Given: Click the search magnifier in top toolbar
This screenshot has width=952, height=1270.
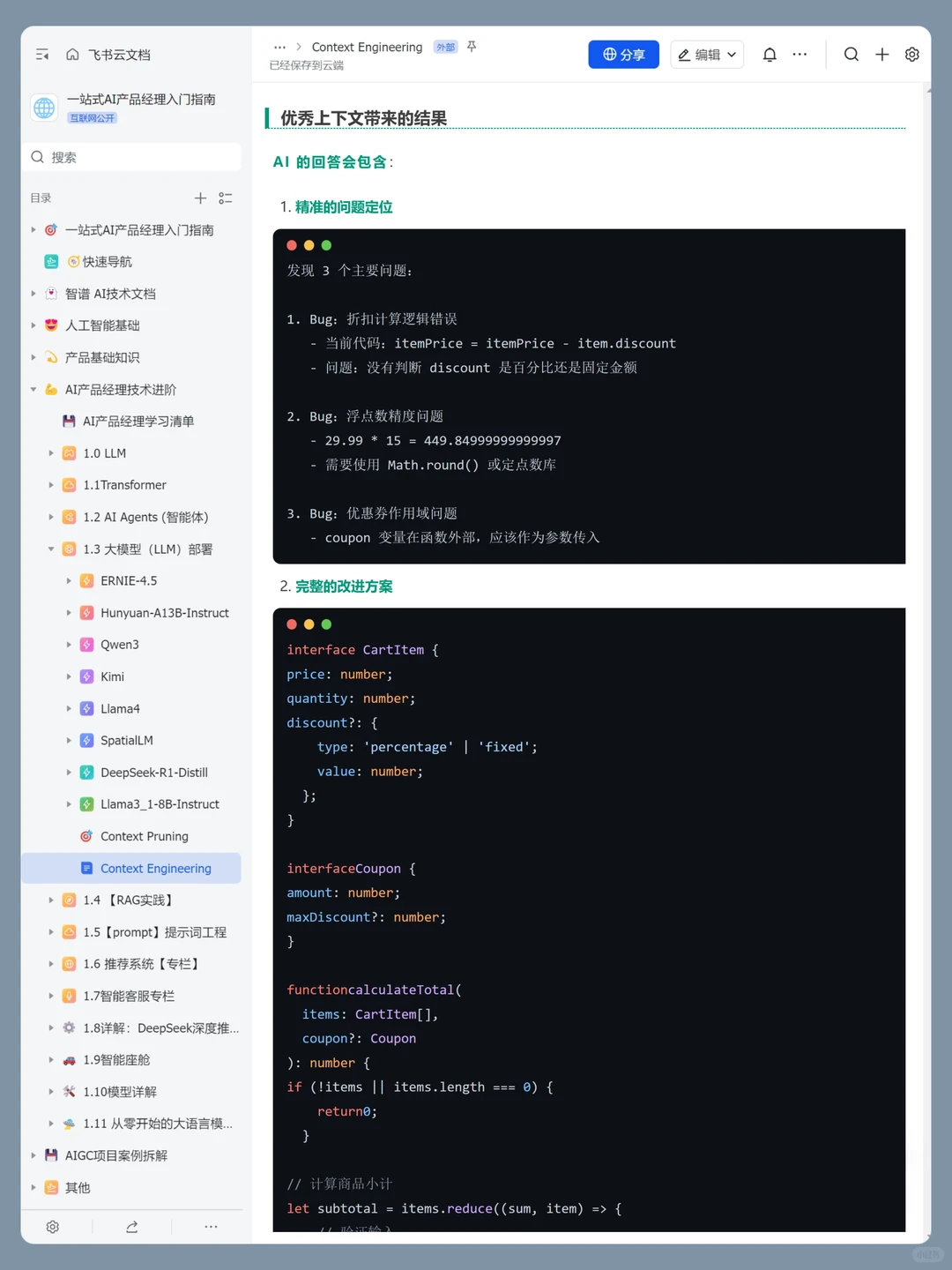Looking at the screenshot, I should 851,55.
